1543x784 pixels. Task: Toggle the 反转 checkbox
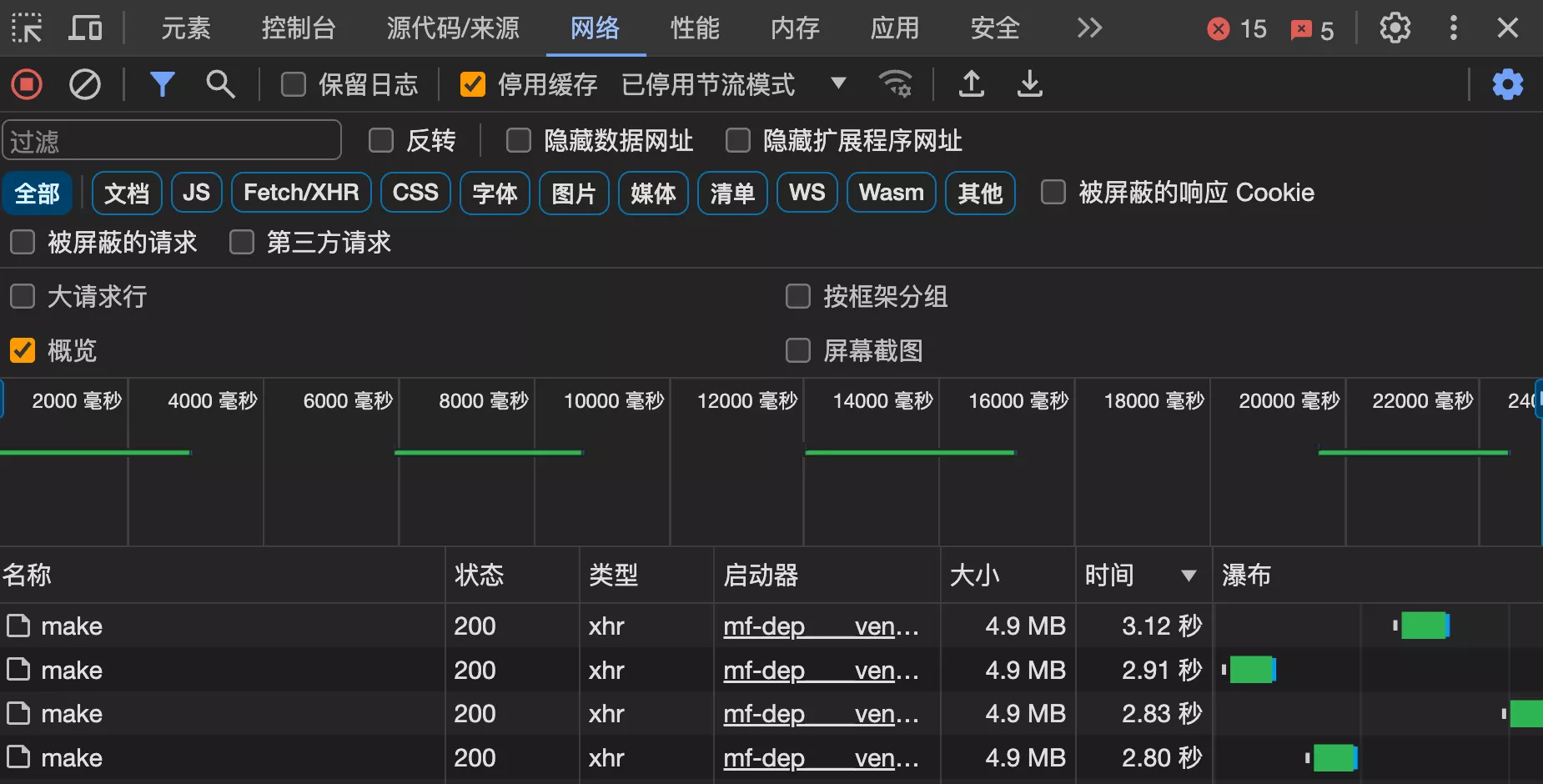(381, 140)
